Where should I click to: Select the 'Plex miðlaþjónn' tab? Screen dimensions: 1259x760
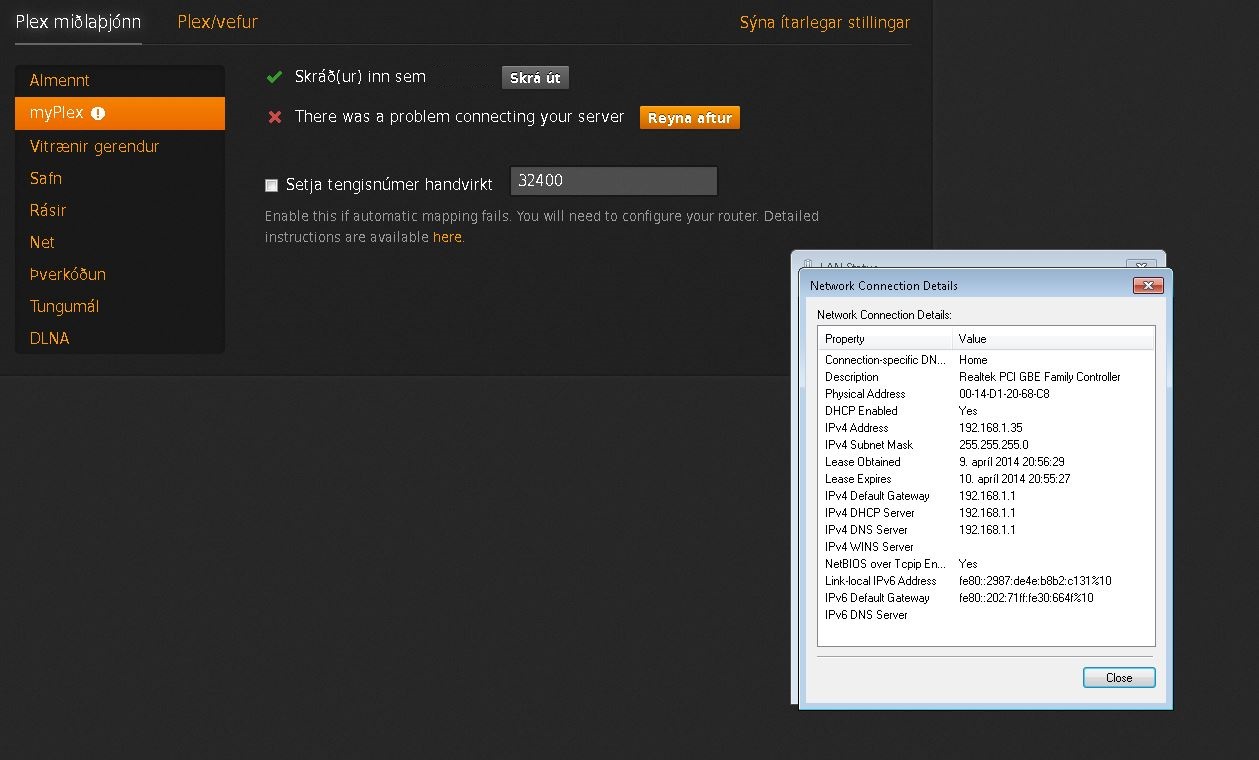pyautogui.click(x=78, y=22)
